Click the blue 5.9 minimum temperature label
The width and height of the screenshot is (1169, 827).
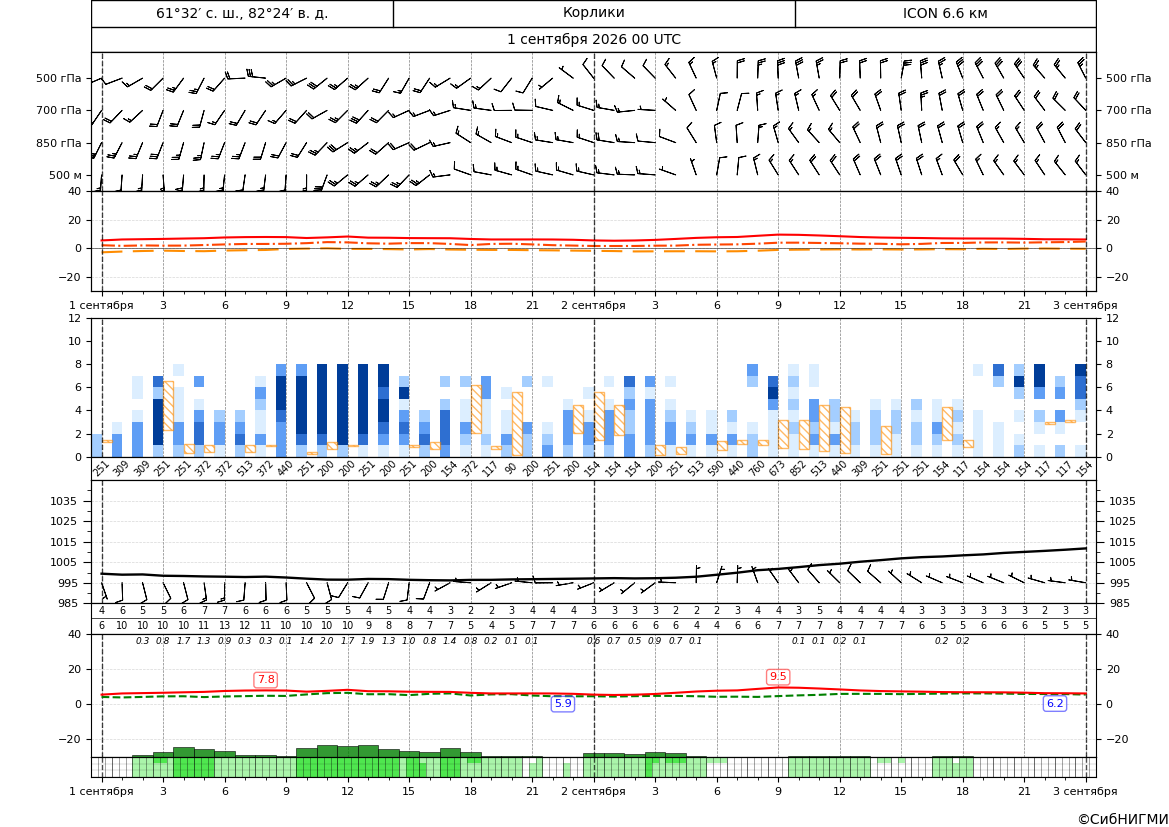[x=563, y=703]
